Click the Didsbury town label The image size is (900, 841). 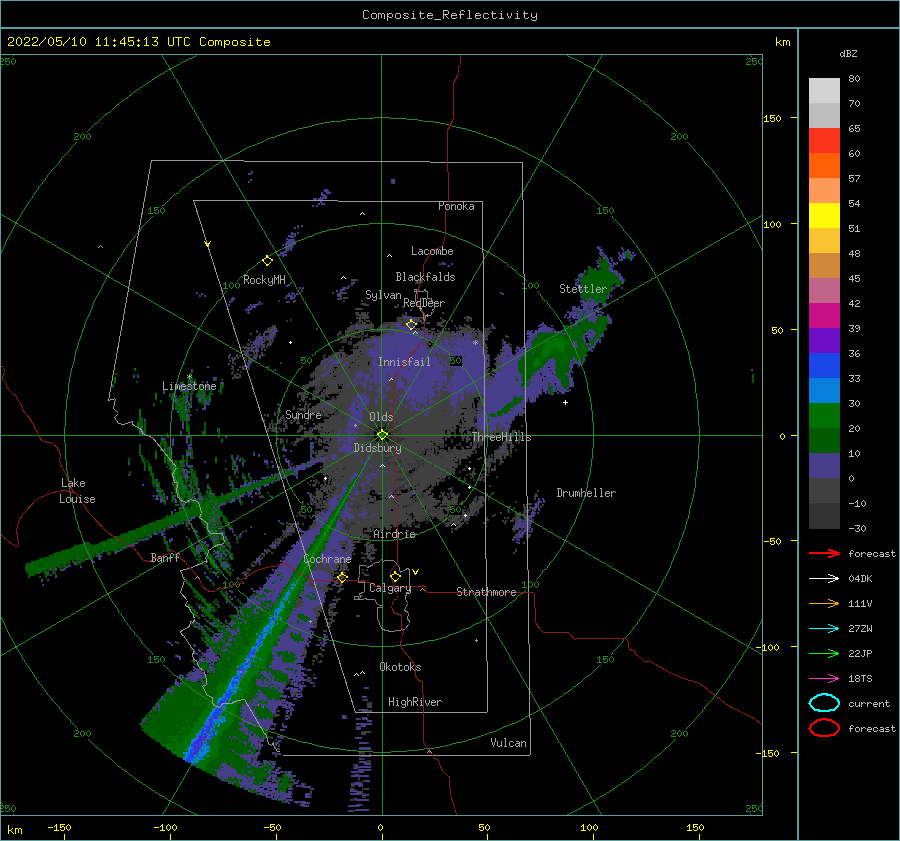coord(377,448)
